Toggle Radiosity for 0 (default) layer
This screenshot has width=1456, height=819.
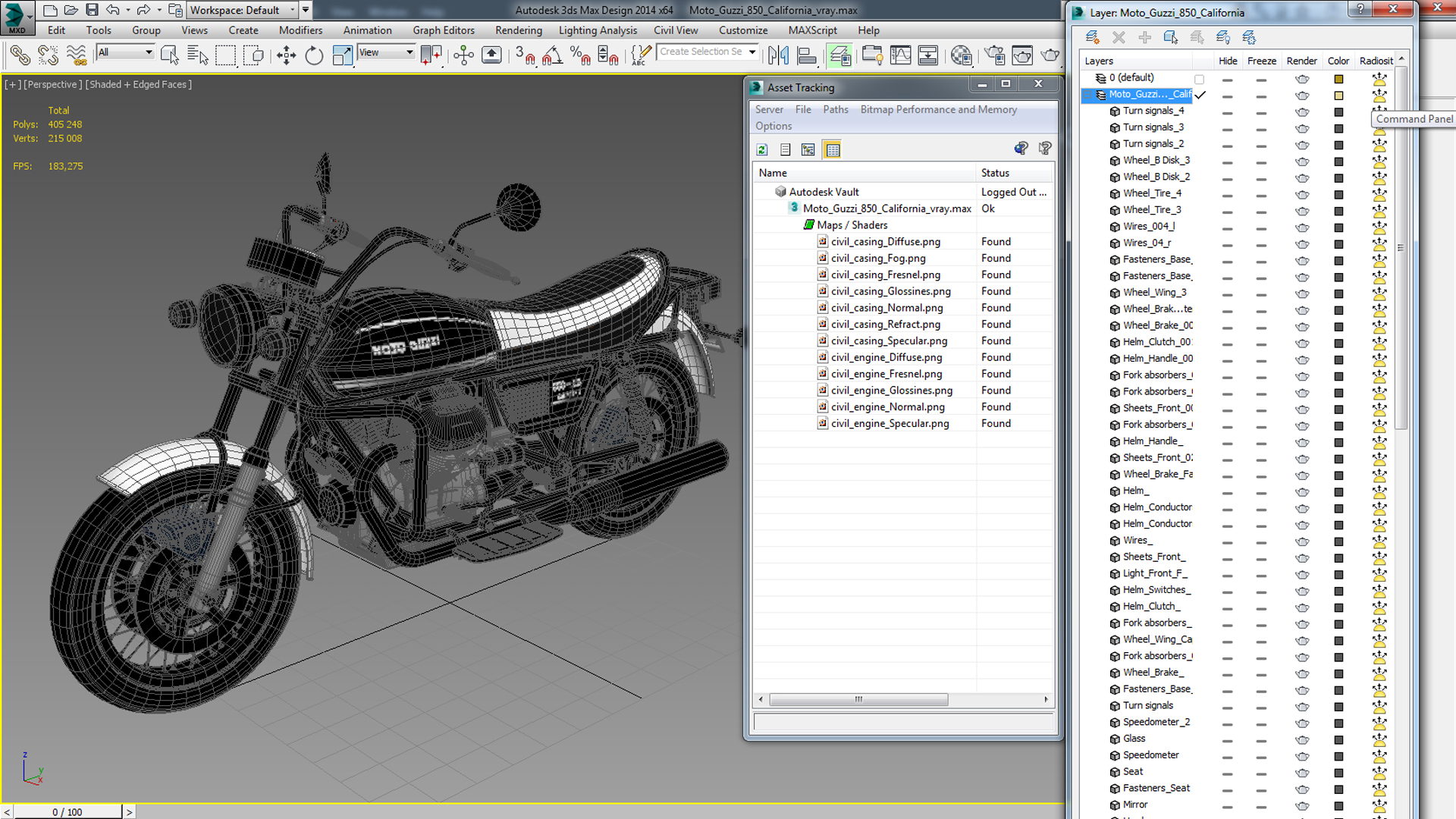coord(1379,79)
